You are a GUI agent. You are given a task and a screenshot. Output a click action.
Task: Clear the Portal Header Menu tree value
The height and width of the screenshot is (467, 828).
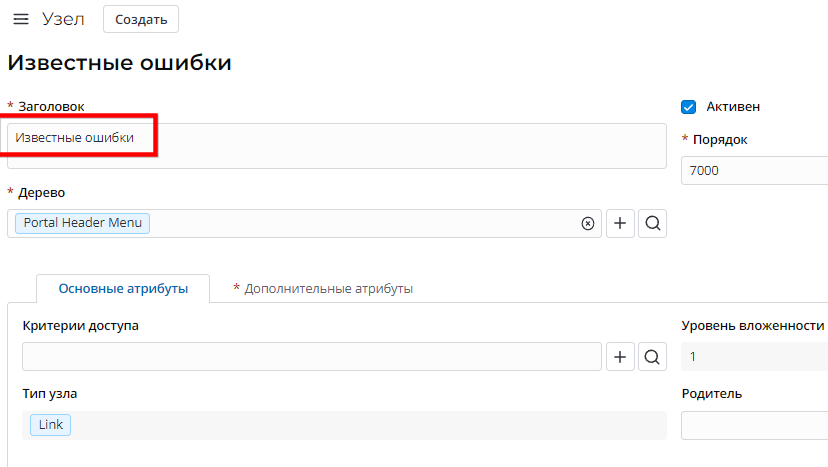pyautogui.click(x=588, y=223)
